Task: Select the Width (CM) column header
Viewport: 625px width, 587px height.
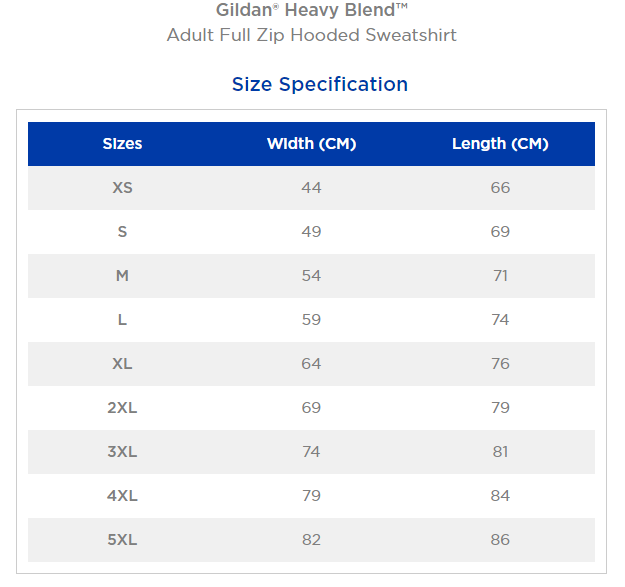Action: tap(311, 144)
